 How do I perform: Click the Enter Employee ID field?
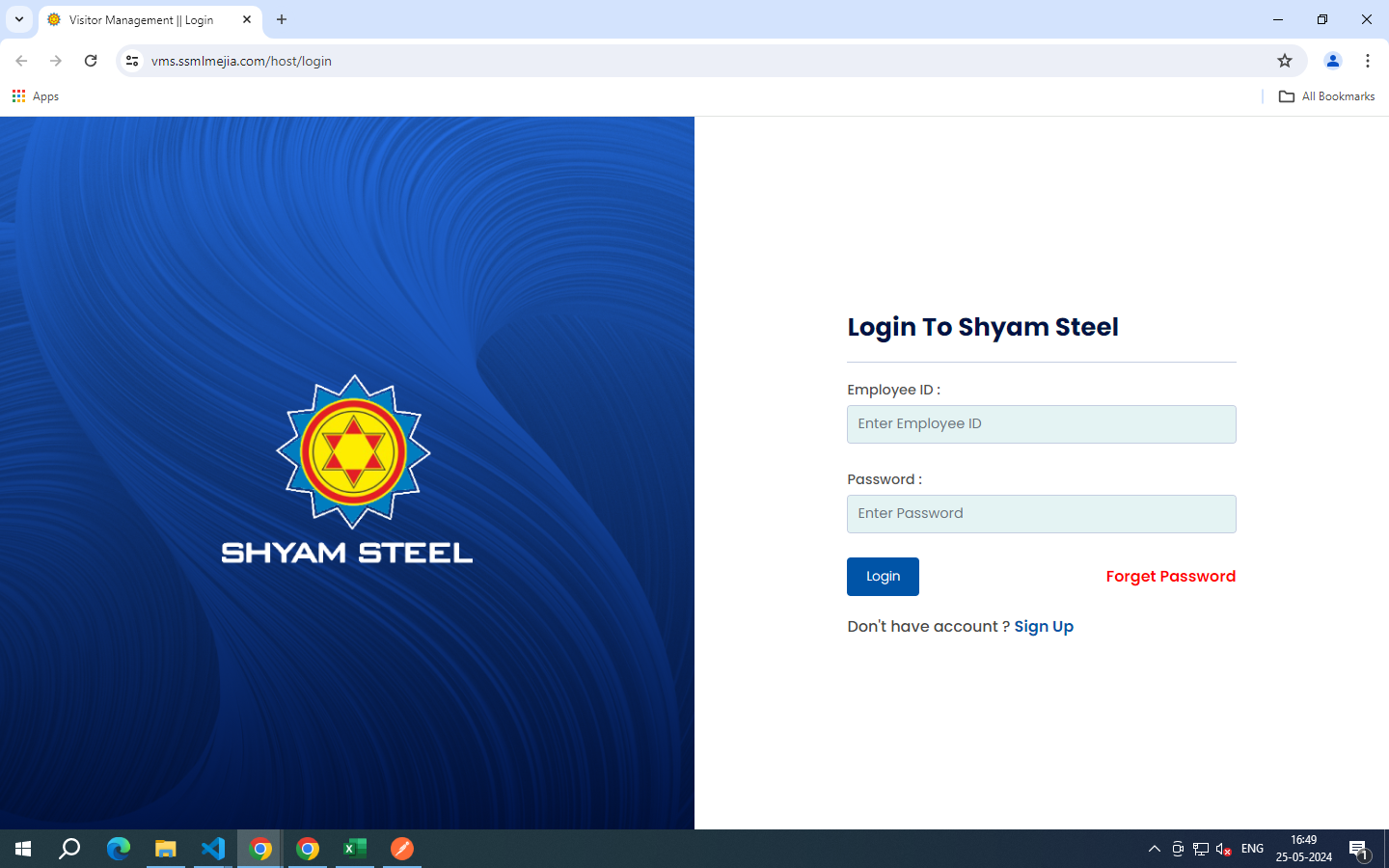1041,424
